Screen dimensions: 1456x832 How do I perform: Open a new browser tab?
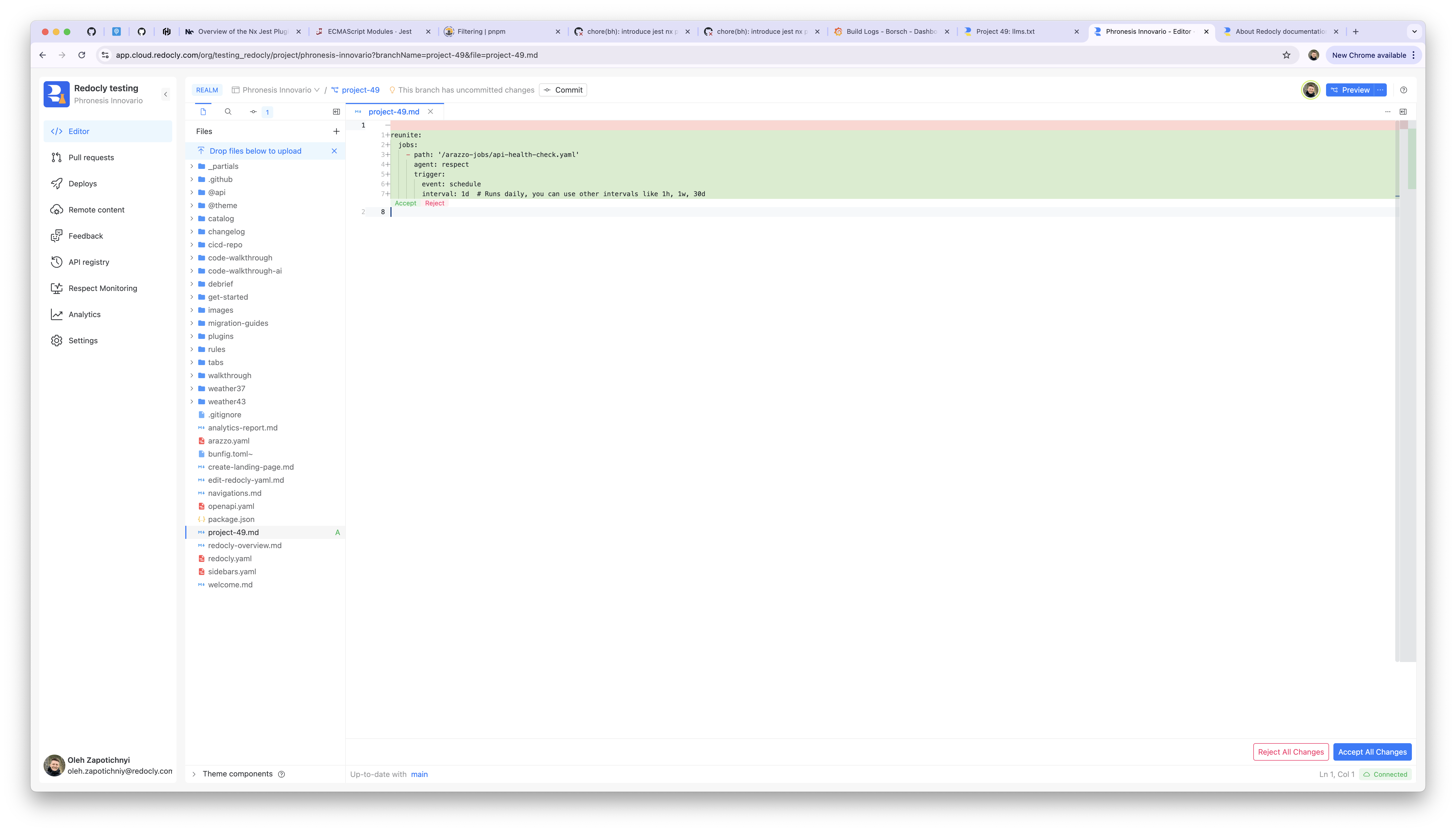pyautogui.click(x=1355, y=31)
